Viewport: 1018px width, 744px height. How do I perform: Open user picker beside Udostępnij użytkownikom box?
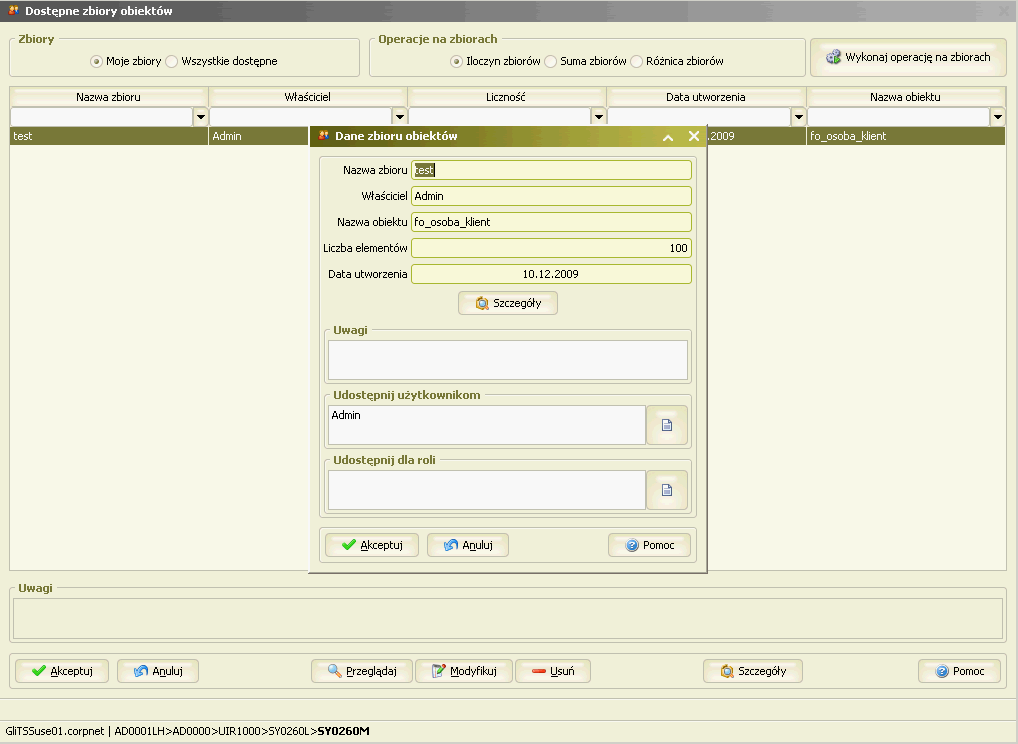pos(667,425)
